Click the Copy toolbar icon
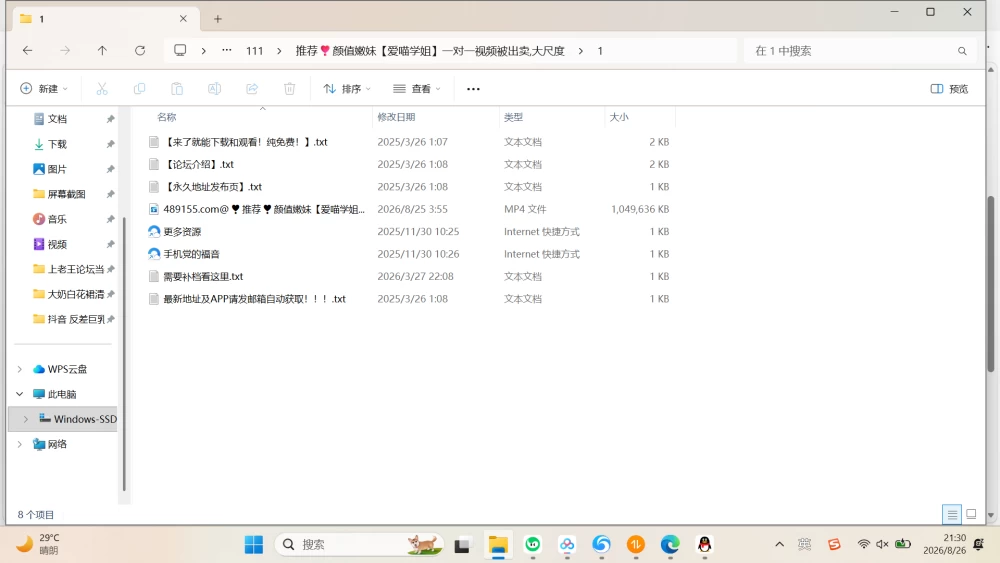 click(139, 89)
